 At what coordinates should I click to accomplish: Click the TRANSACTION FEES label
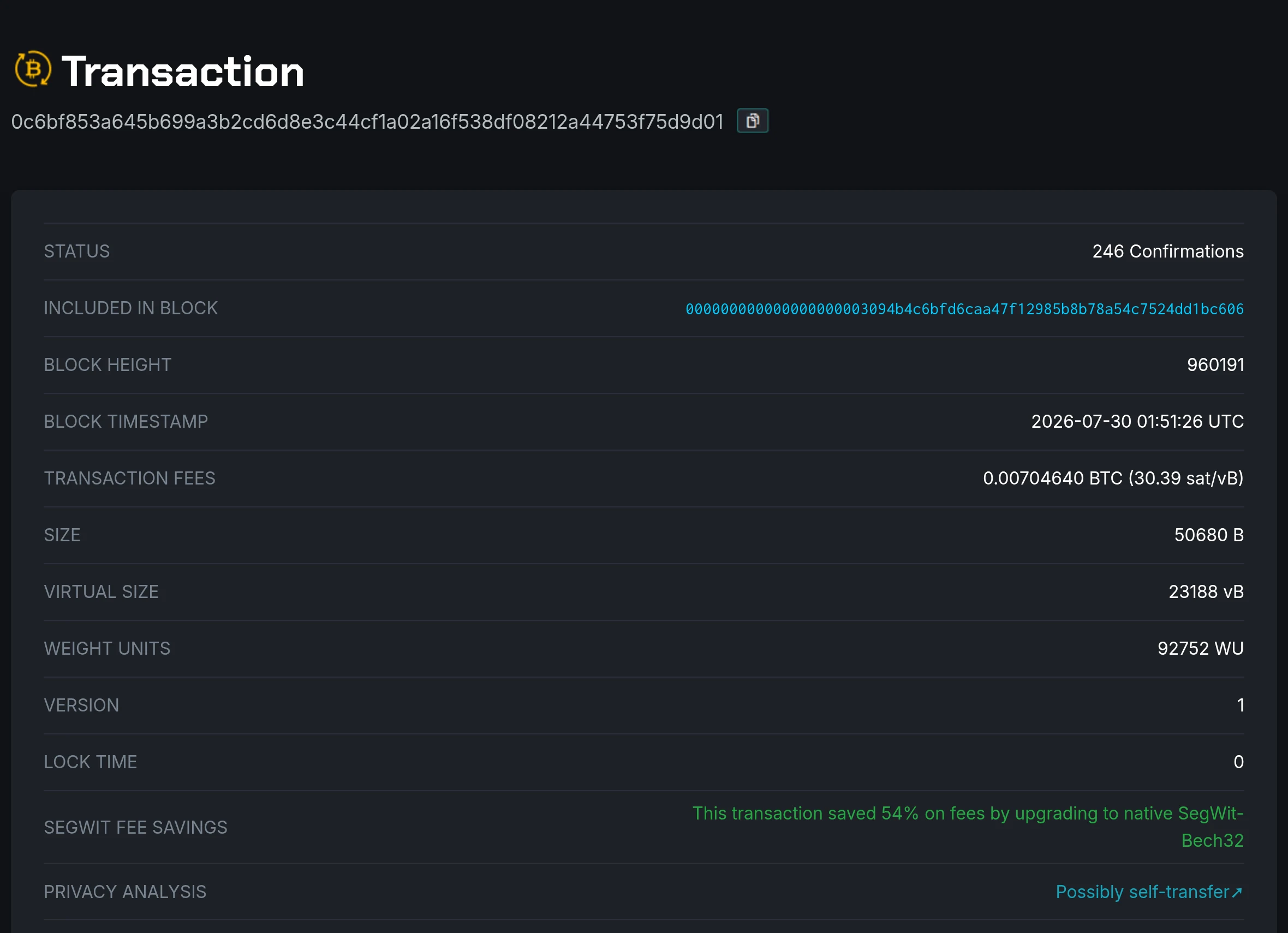(x=130, y=478)
